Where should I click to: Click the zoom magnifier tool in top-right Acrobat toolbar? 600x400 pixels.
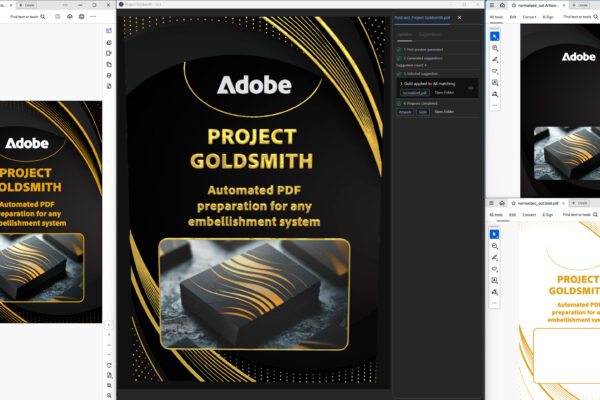point(495,48)
